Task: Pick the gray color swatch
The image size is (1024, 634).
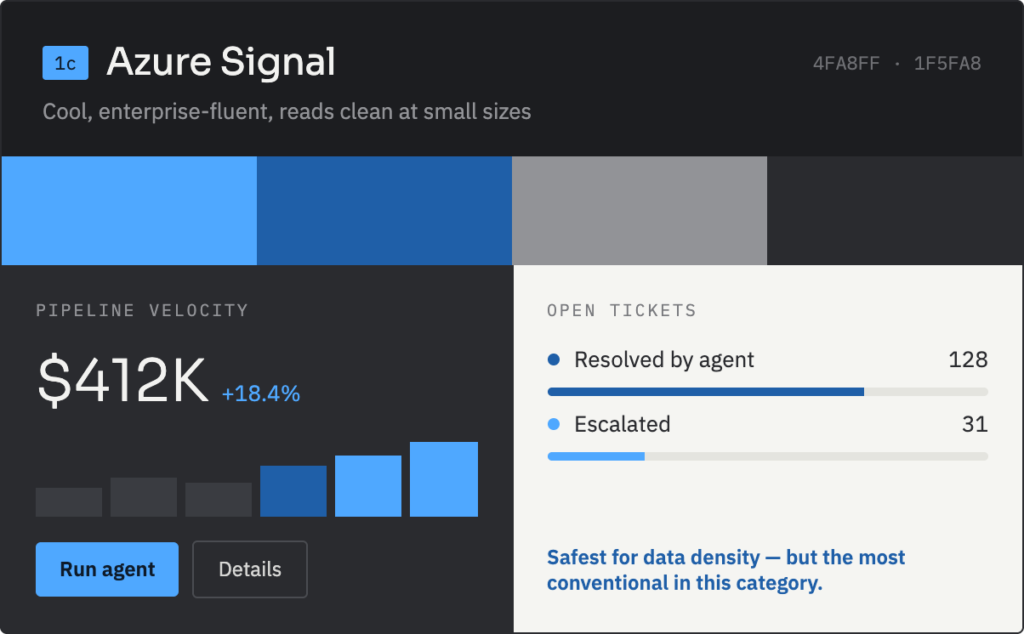Action: point(639,210)
